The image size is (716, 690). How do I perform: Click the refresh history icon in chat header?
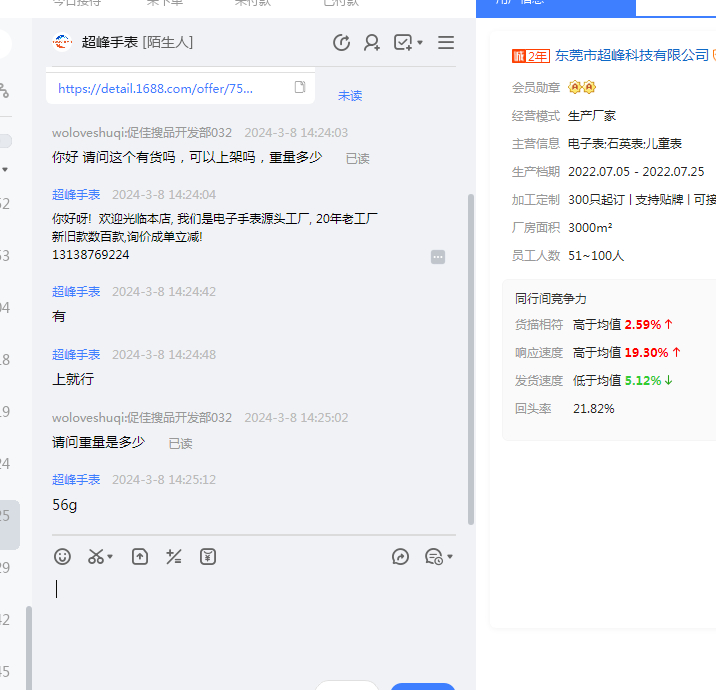[x=341, y=42]
